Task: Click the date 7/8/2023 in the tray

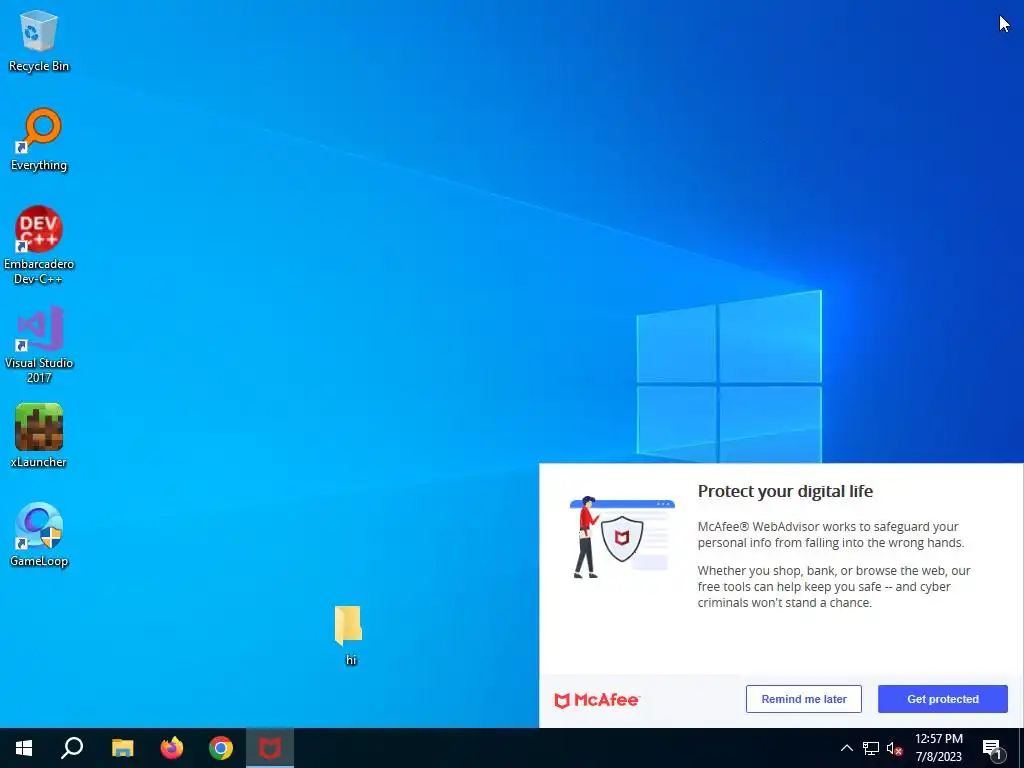Action: tap(938, 757)
